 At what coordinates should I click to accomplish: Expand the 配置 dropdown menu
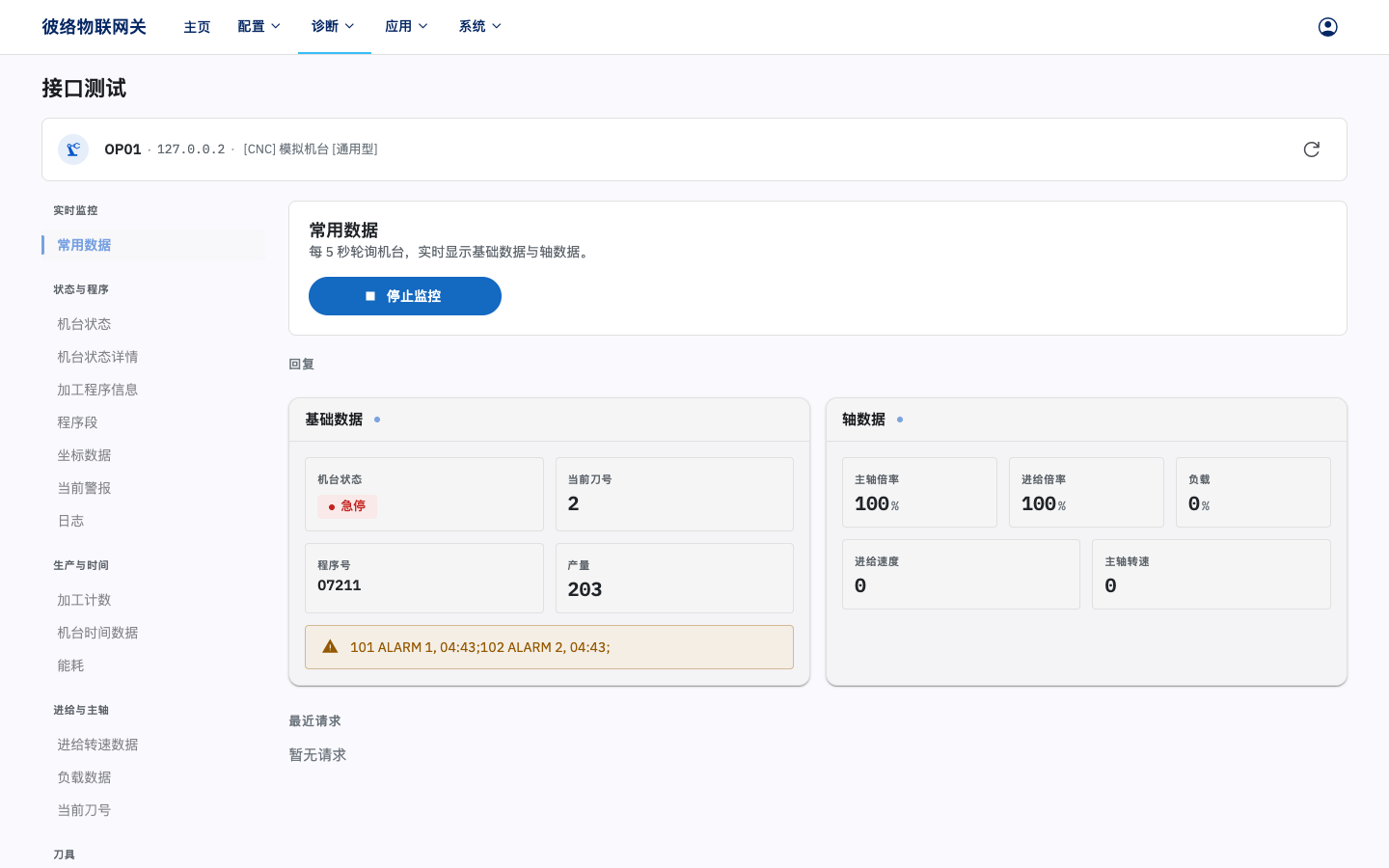tap(259, 26)
